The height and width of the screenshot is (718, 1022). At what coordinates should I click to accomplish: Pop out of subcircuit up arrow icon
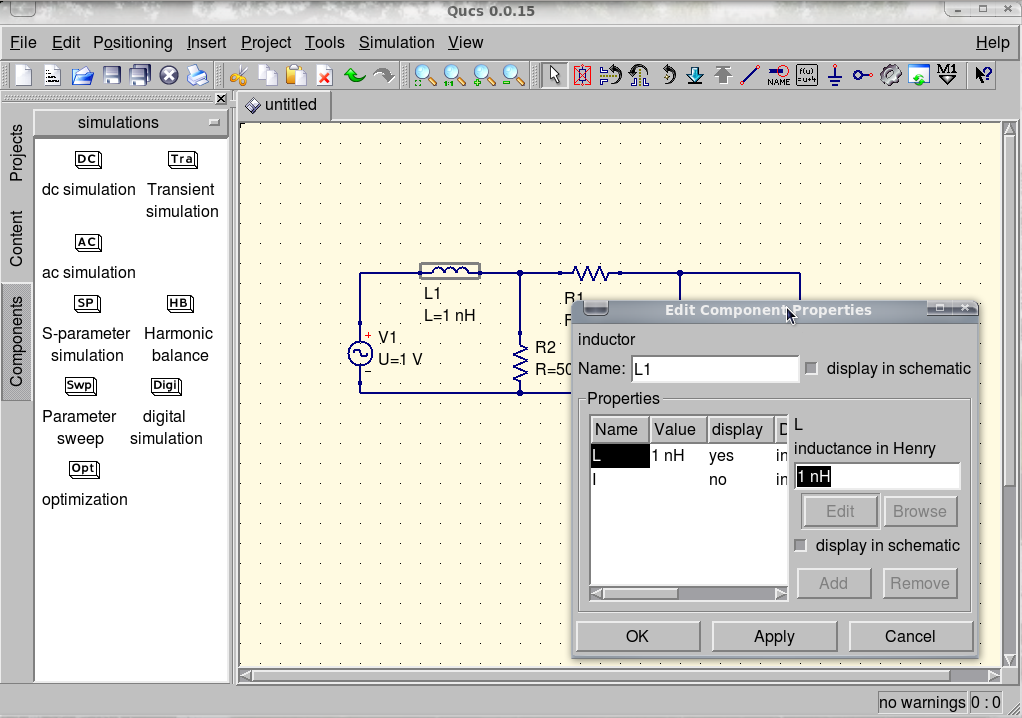point(722,76)
